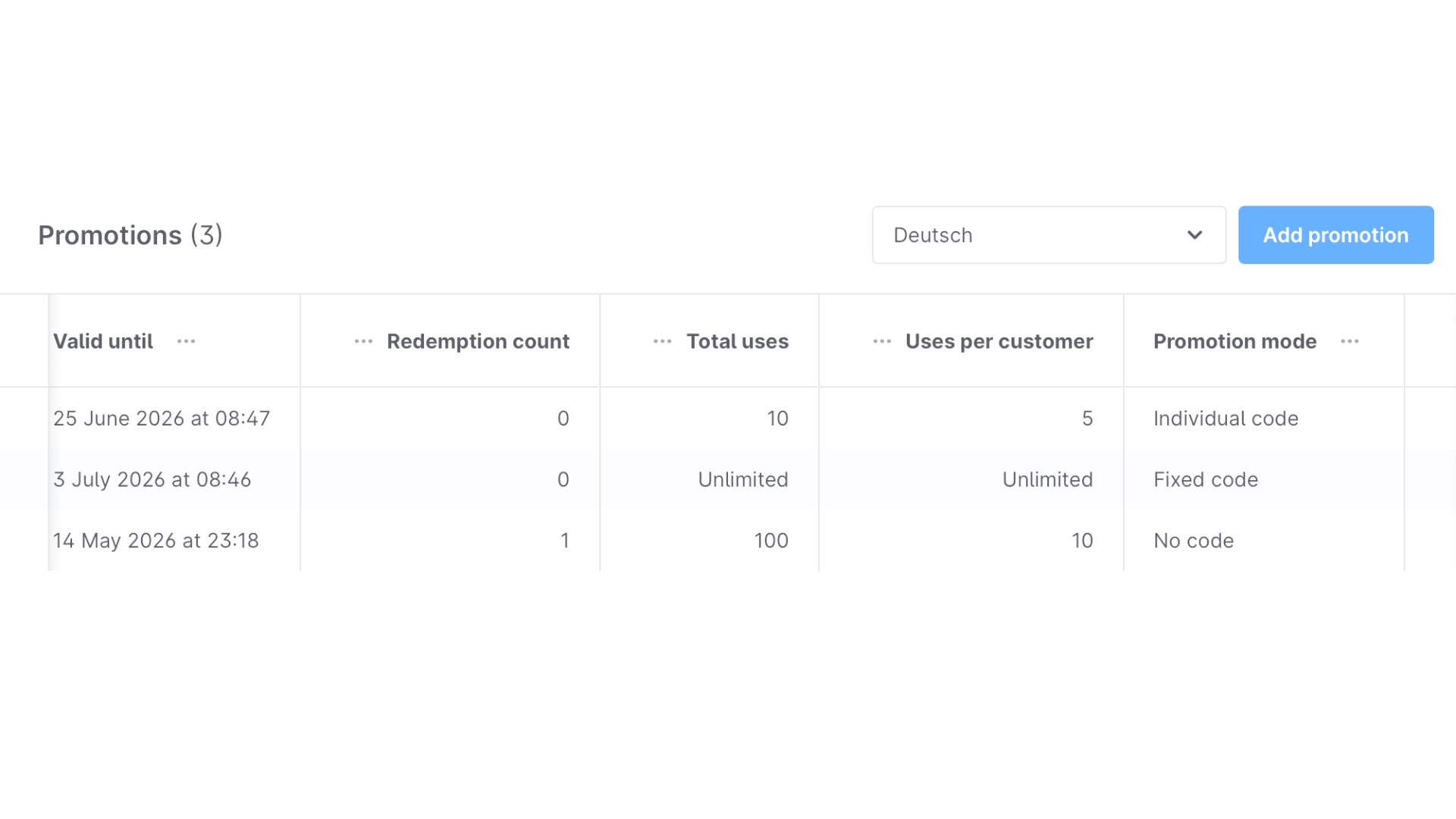Click redemption count 0 in June row
The height and width of the screenshot is (819, 1456).
point(563,419)
